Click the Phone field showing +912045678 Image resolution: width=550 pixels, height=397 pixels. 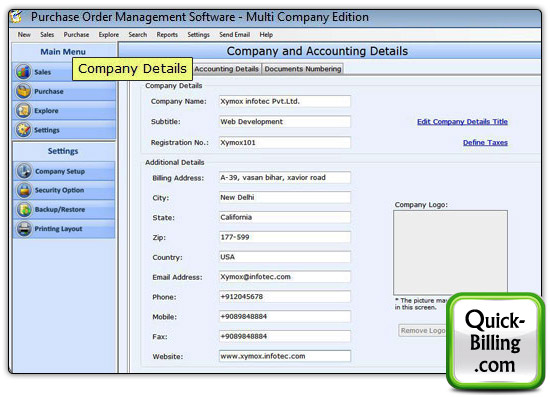(x=284, y=296)
